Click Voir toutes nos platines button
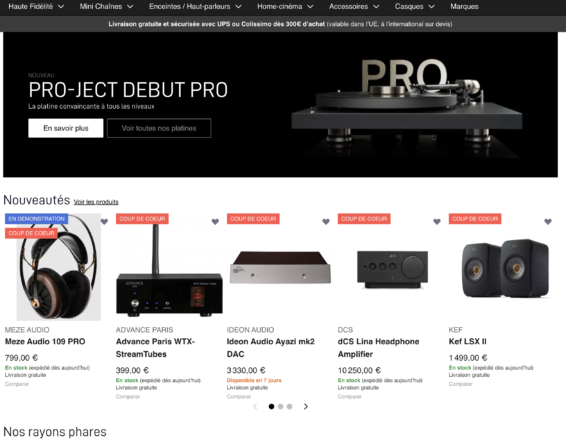Image resolution: width=566 pixels, height=440 pixels. (x=159, y=128)
